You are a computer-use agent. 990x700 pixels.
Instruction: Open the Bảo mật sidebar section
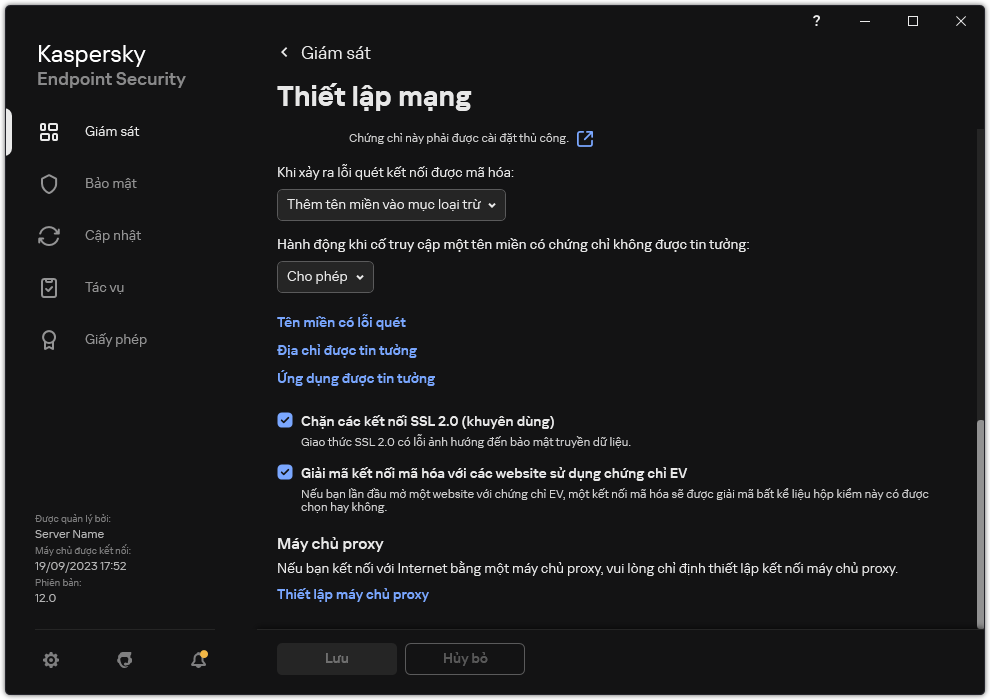(110, 184)
